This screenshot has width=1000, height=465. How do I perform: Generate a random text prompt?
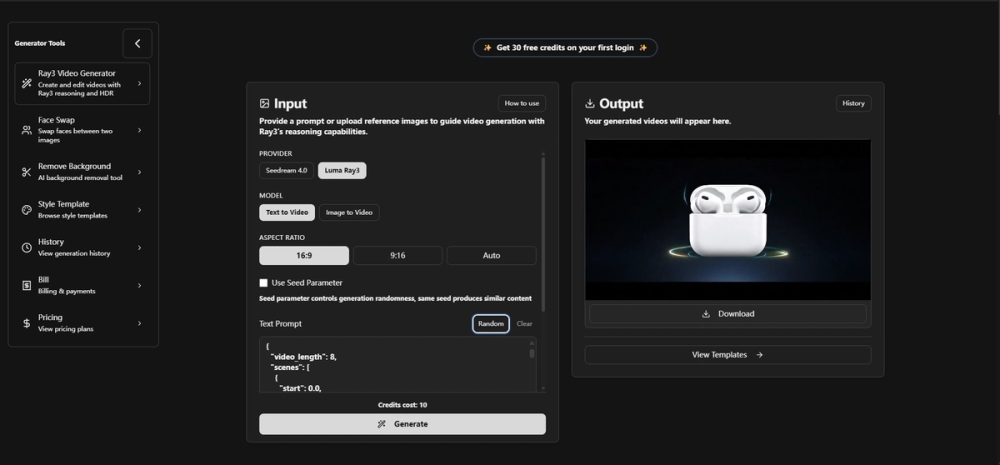491,324
